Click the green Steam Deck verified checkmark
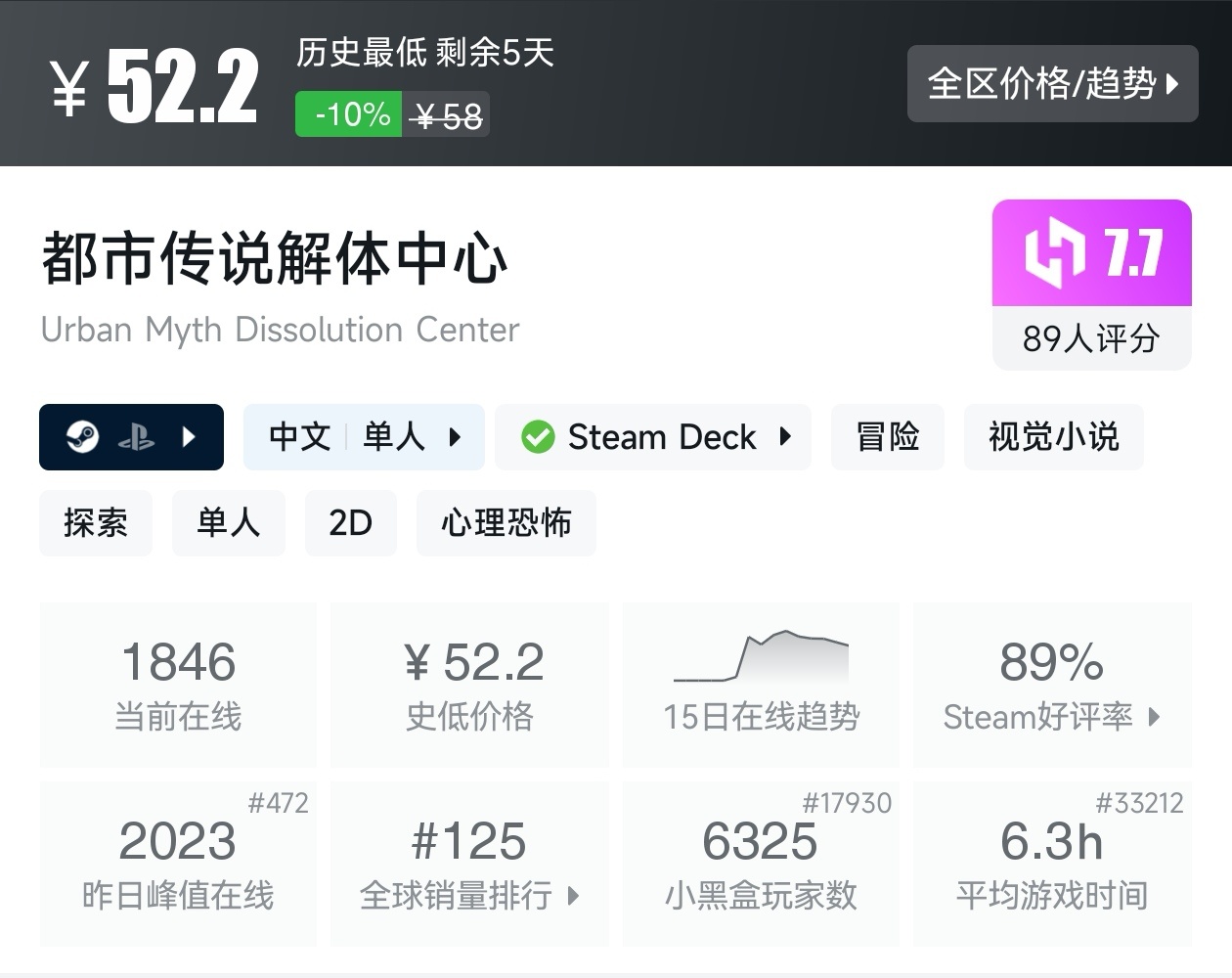The height and width of the screenshot is (978, 1232). tap(538, 437)
